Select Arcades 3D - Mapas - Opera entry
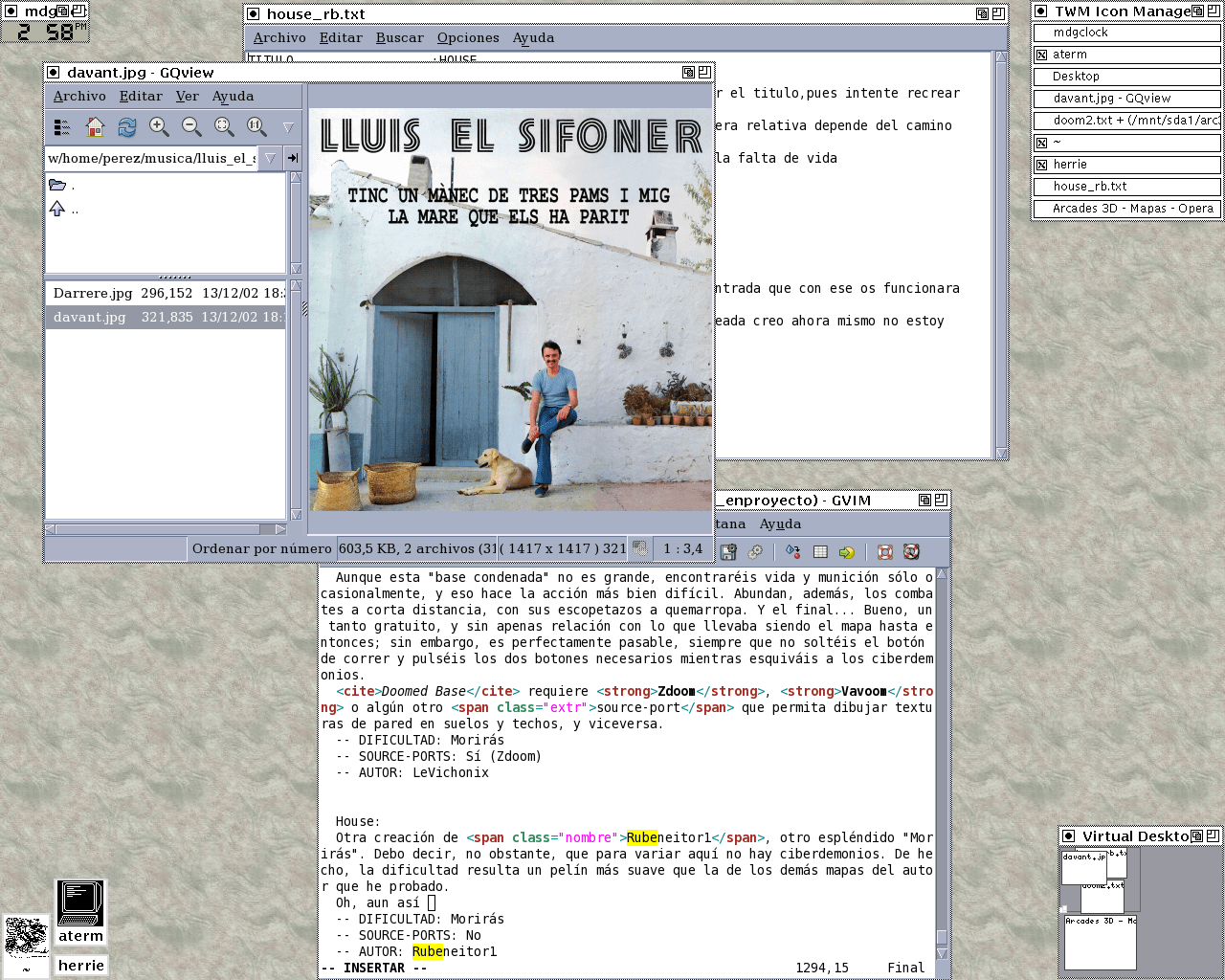Screen dimensions: 1225x980 1127,209
